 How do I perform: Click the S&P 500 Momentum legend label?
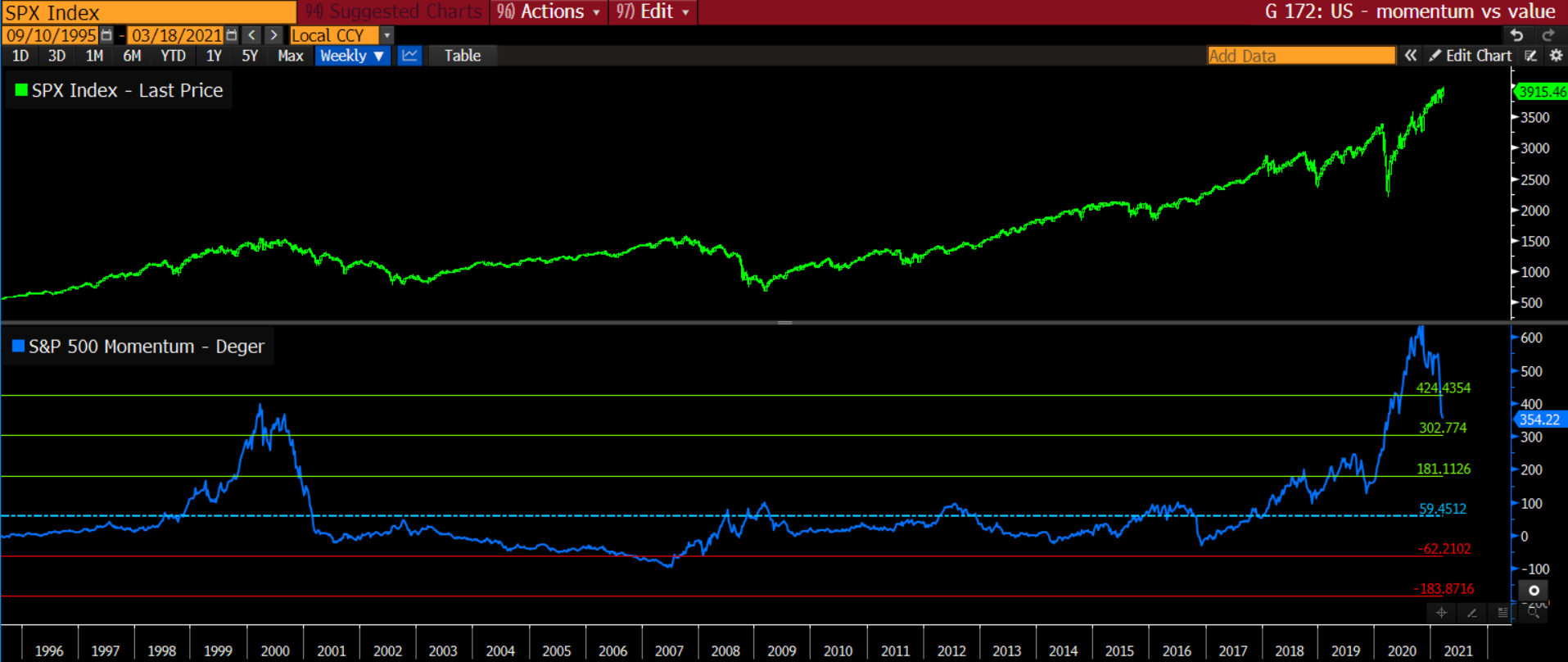coord(147,347)
